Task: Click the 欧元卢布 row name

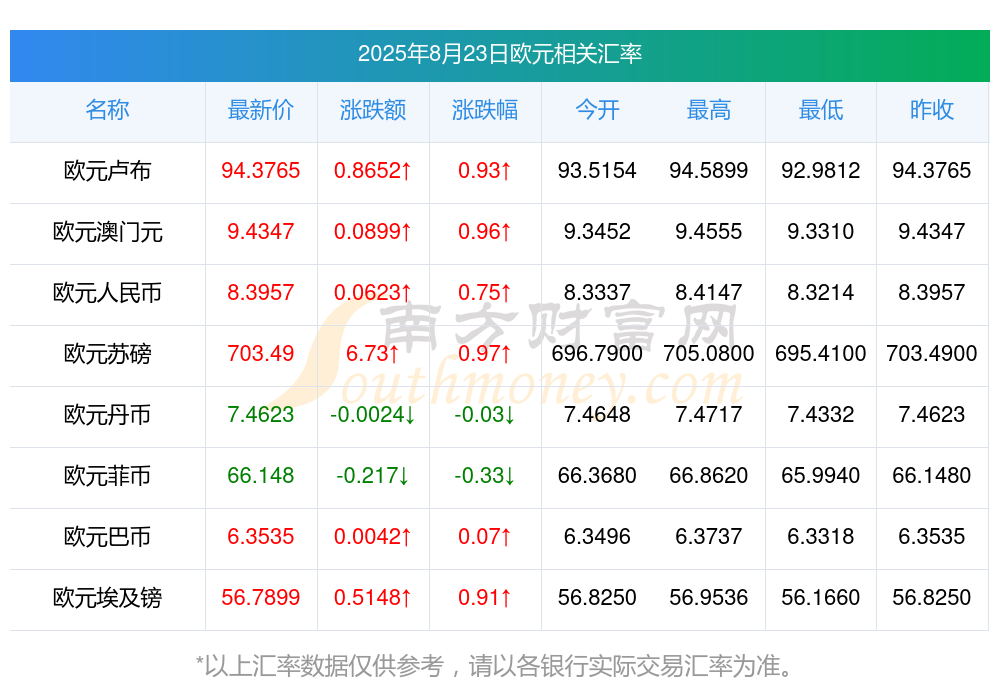Action: click(x=107, y=171)
